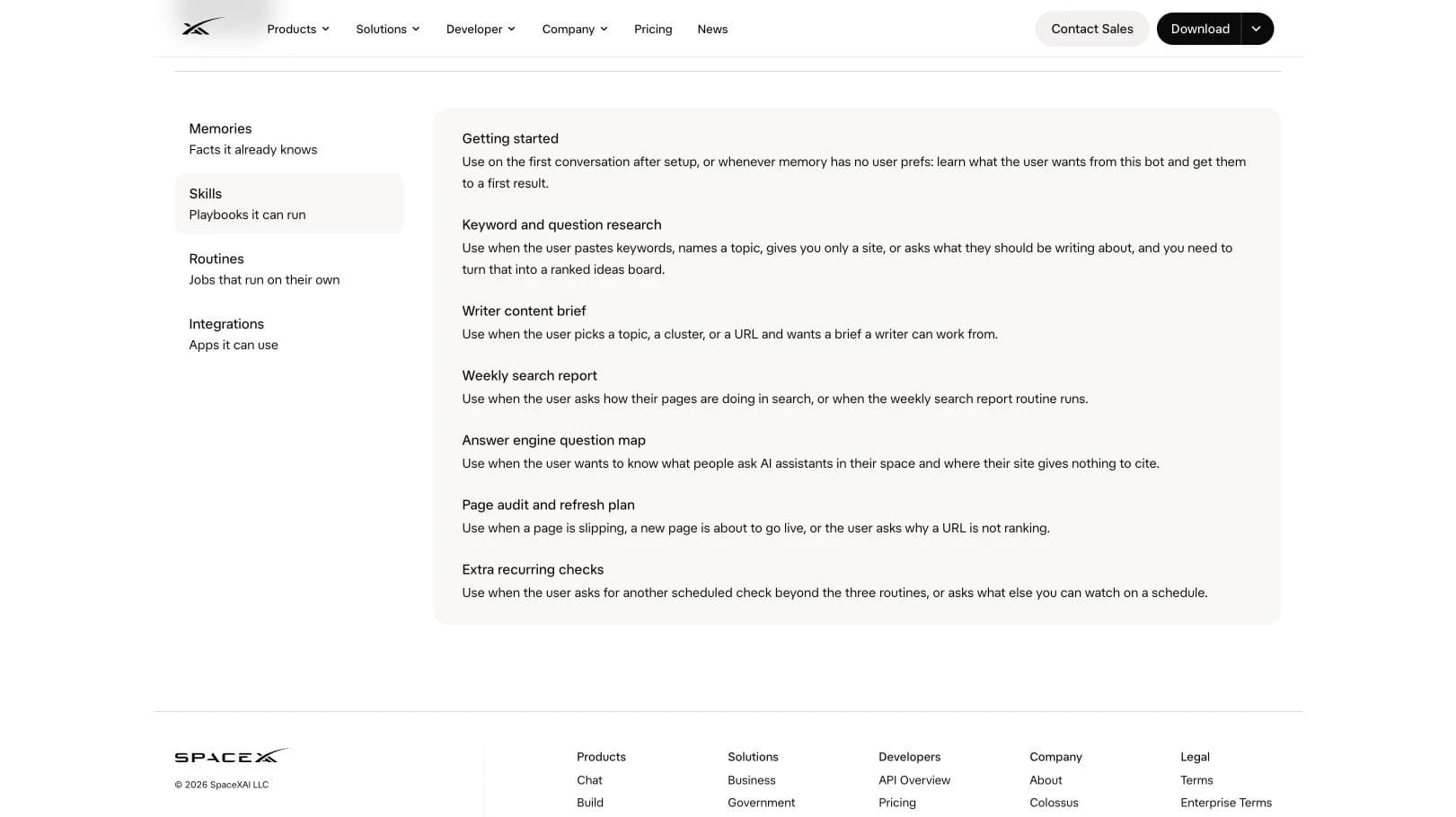Open the footer Pricing link

coord(897,803)
